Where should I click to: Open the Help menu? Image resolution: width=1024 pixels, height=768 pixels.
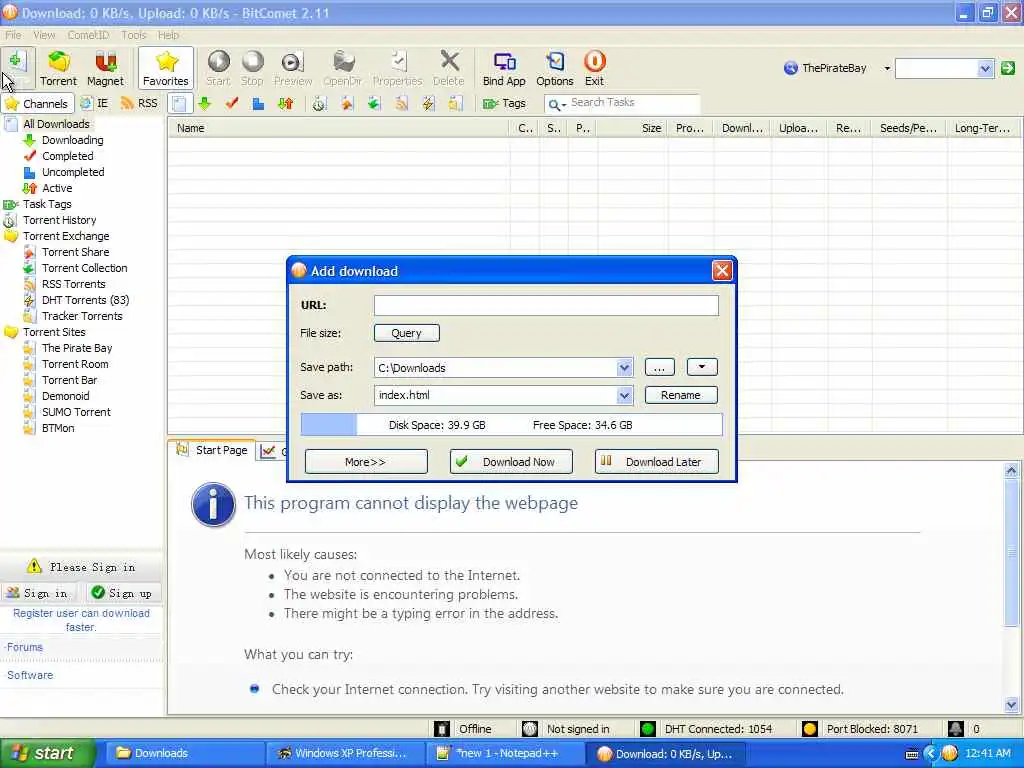168,35
